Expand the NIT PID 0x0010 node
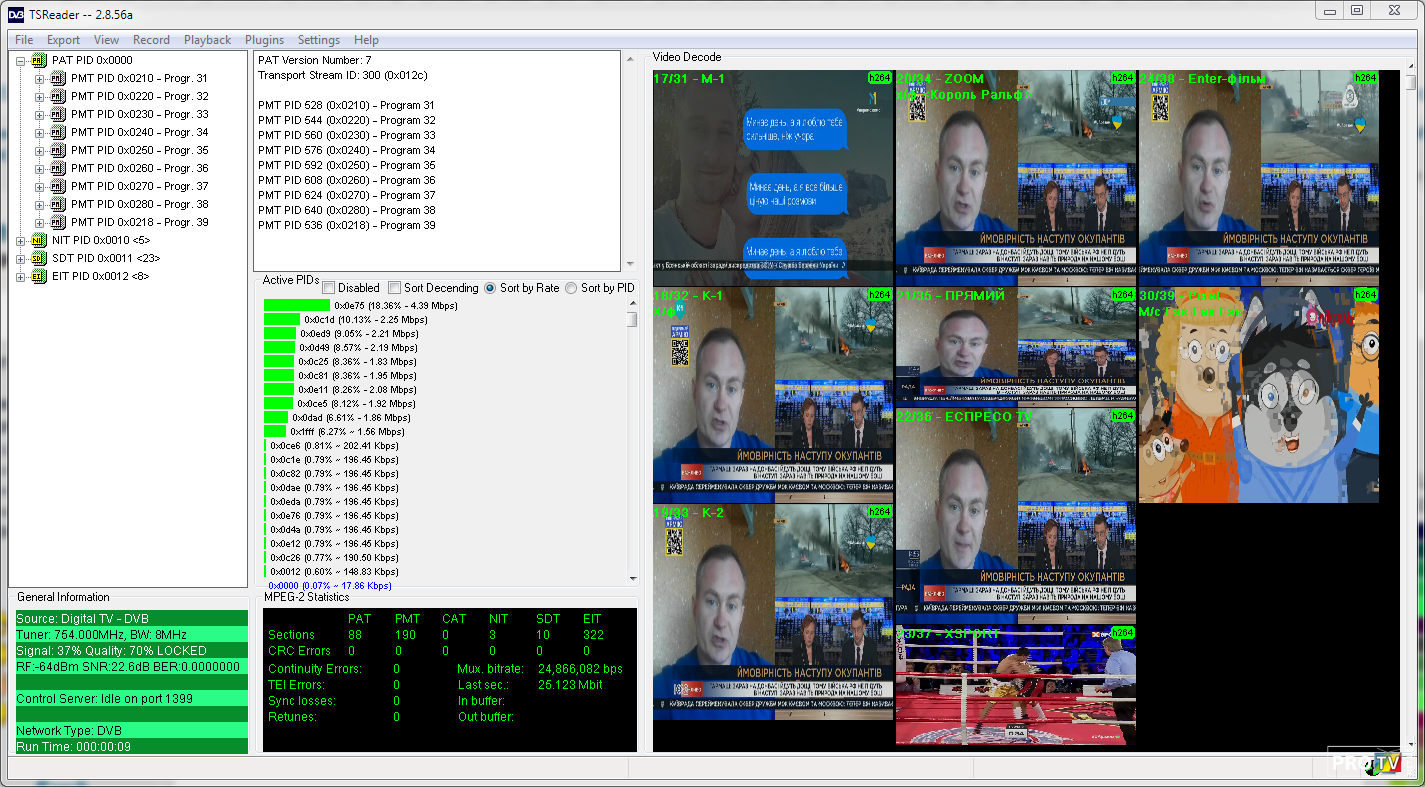This screenshot has width=1425, height=787. (x=21, y=240)
